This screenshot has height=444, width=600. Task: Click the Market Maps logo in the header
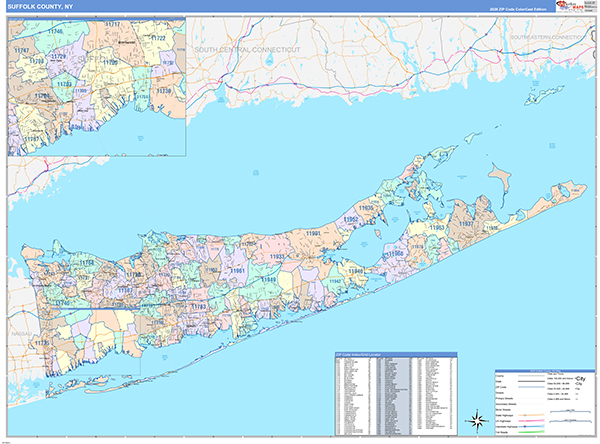pos(569,6)
